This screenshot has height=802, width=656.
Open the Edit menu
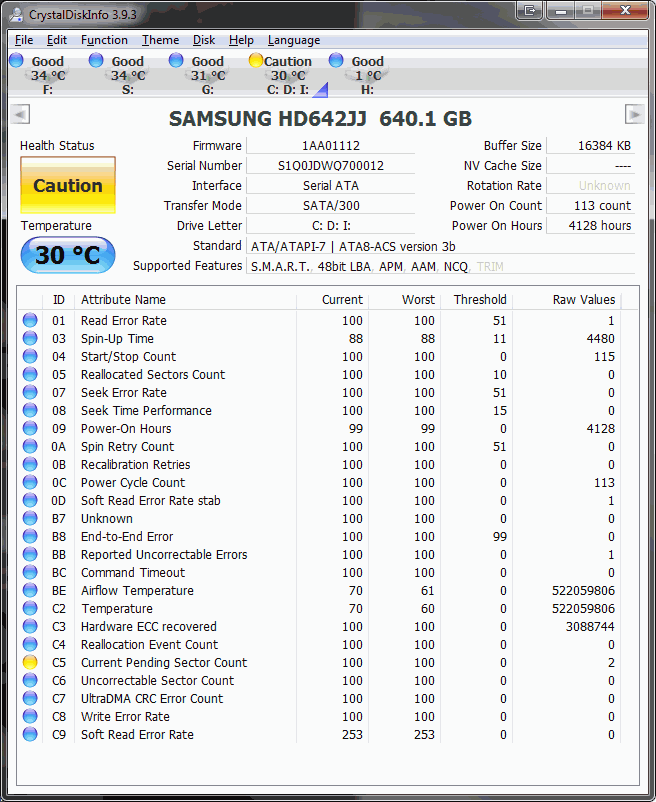(57, 40)
